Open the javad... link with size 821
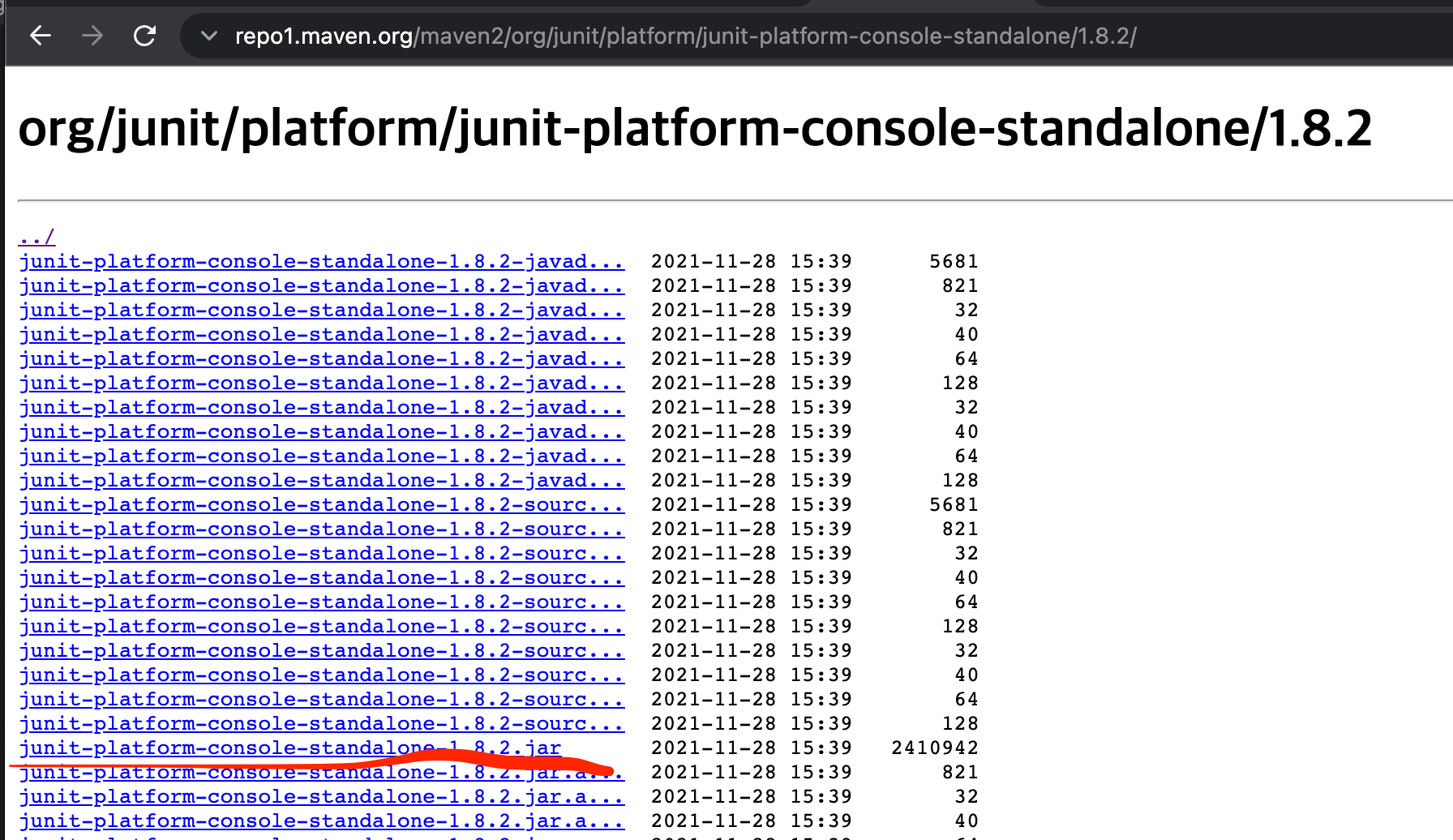The height and width of the screenshot is (840, 1453). point(321,285)
